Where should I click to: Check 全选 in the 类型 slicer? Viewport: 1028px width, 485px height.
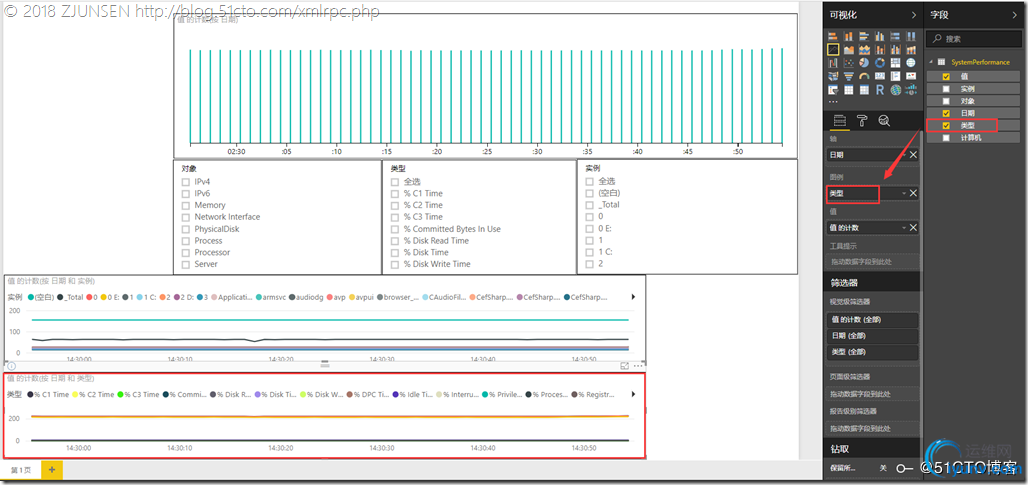pos(395,182)
